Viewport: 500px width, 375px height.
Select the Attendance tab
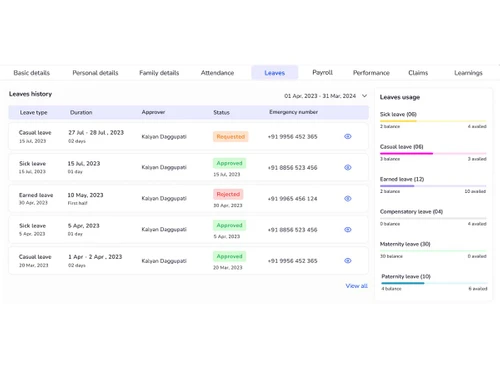tap(217, 73)
